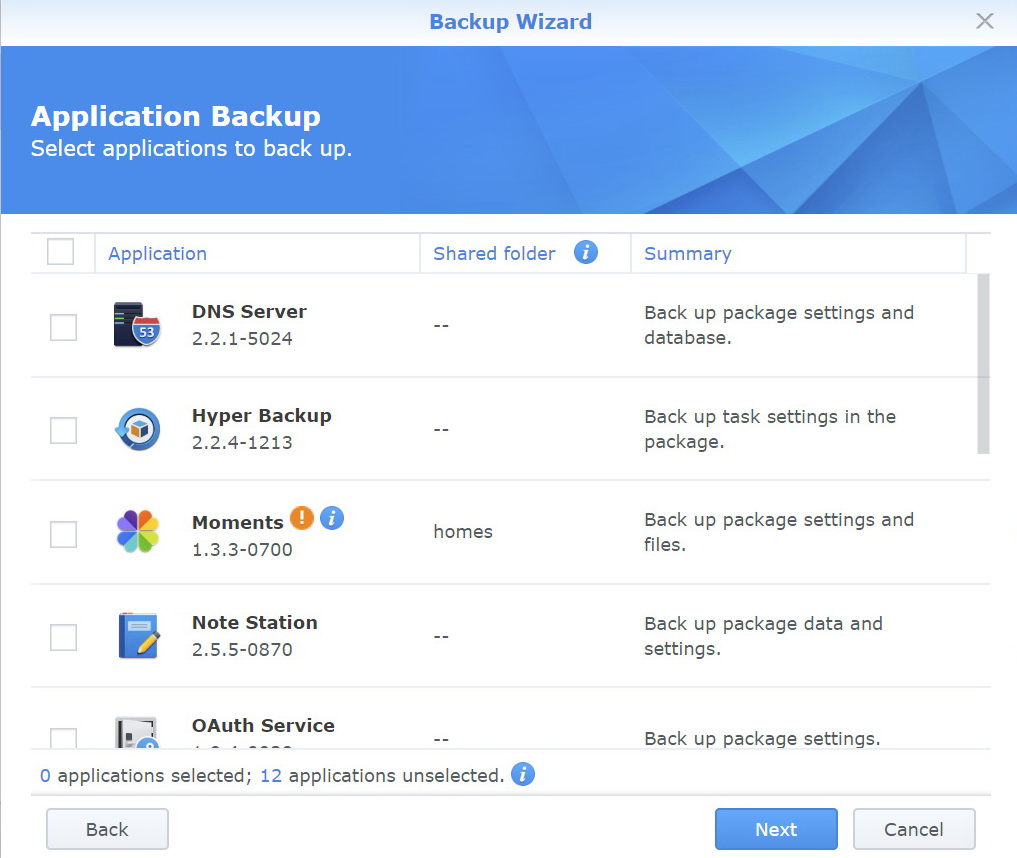This screenshot has height=858, width=1017.
Task: Select the Moments checkbox
Action: coord(64,534)
